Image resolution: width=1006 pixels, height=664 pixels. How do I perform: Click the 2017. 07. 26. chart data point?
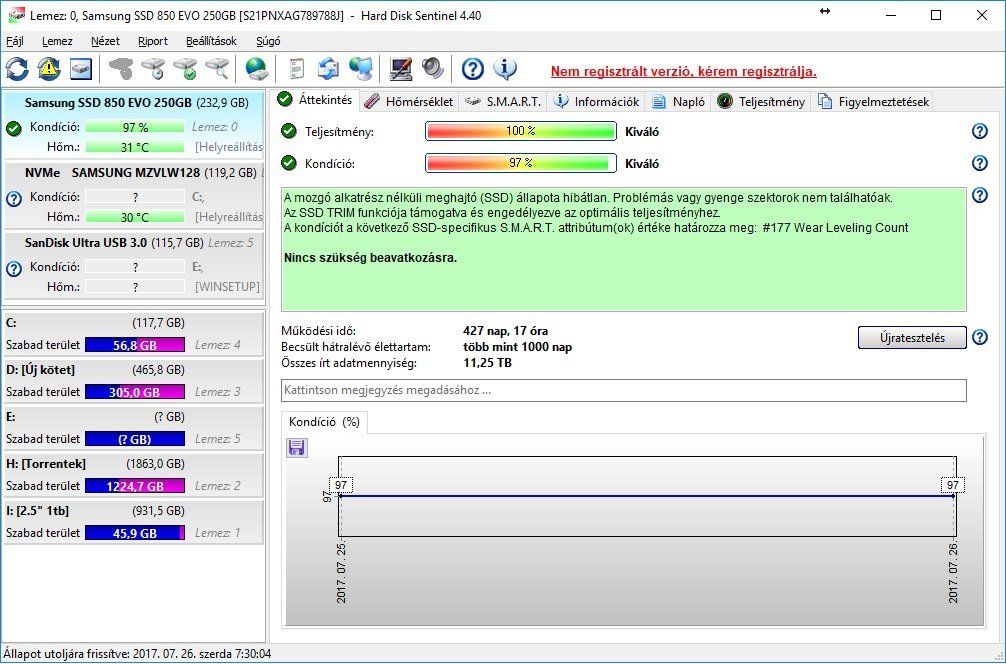click(954, 495)
